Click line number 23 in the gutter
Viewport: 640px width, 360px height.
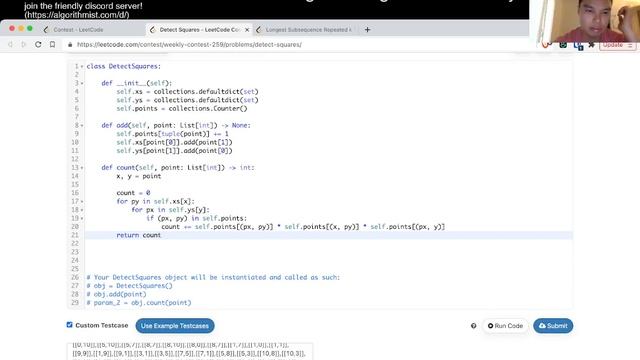(75, 252)
